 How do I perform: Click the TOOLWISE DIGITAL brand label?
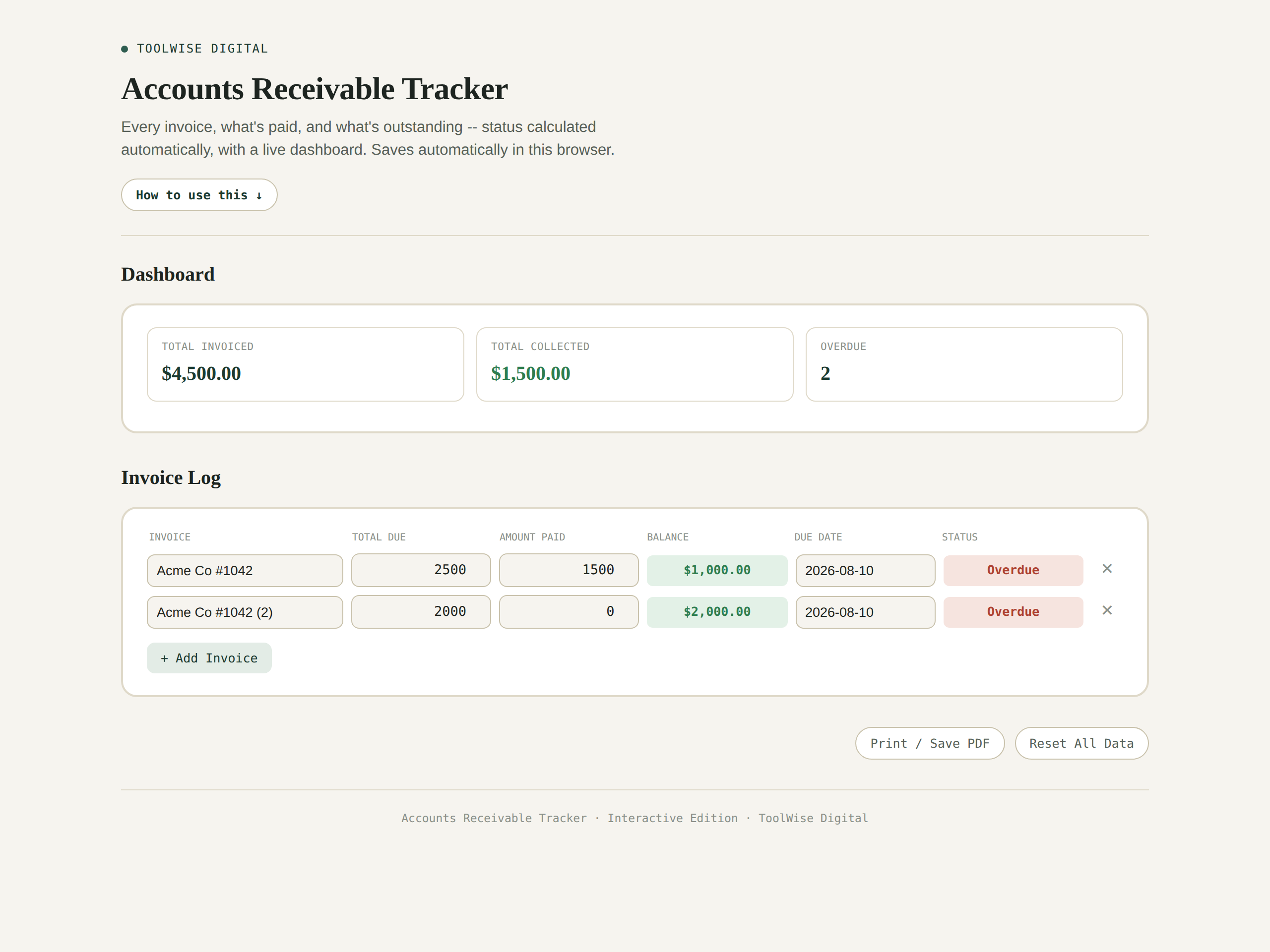[x=202, y=49]
